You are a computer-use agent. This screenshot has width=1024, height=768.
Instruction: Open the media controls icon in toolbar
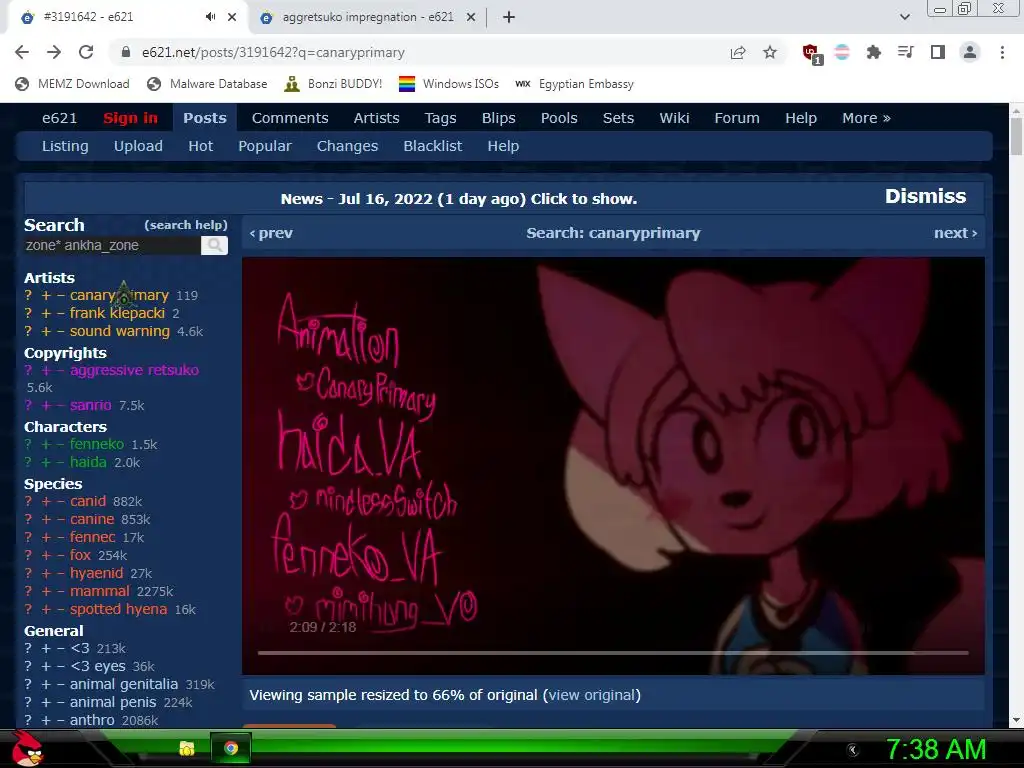[x=905, y=52]
